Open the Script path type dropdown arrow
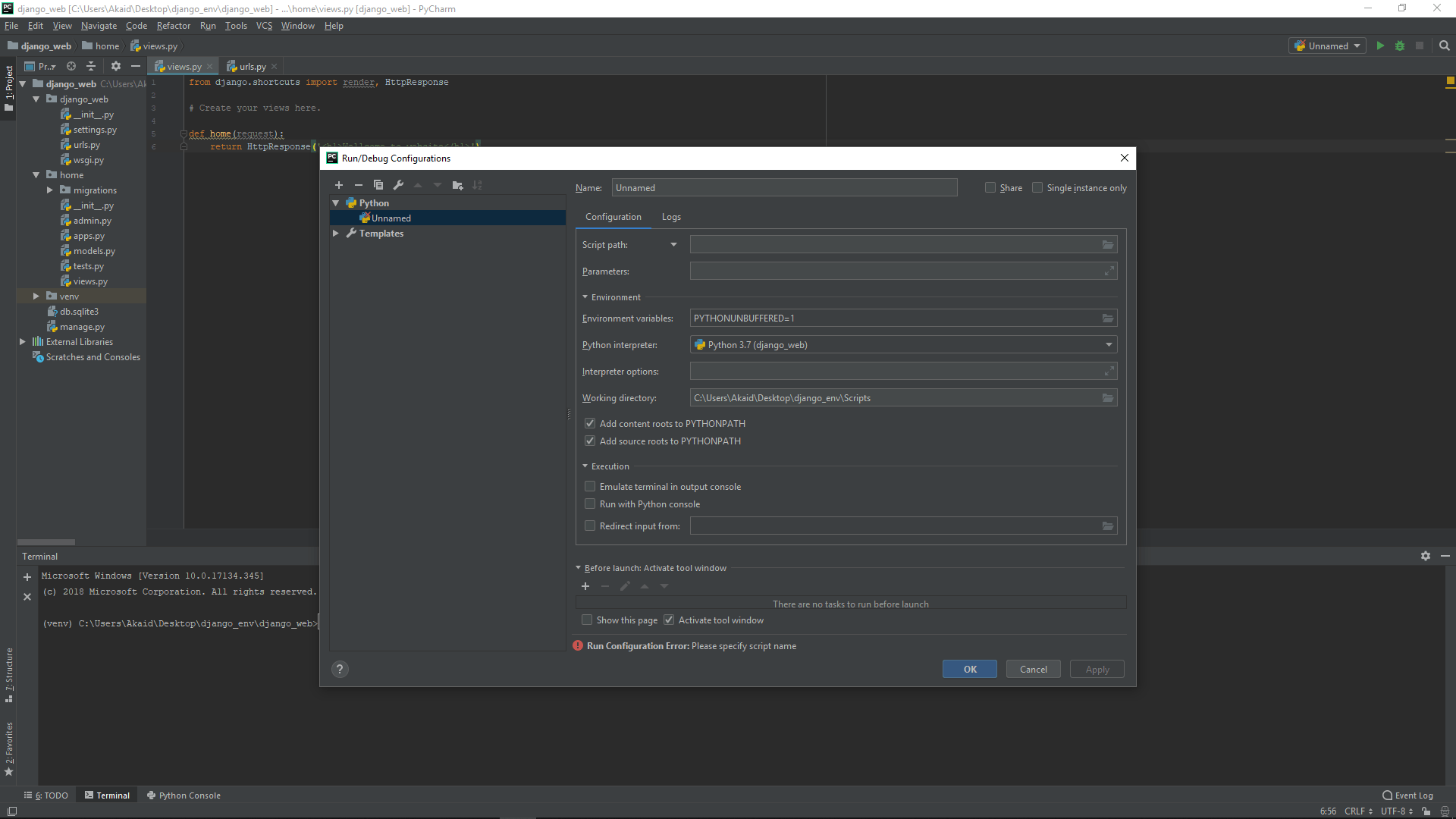 pyautogui.click(x=673, y=245)
